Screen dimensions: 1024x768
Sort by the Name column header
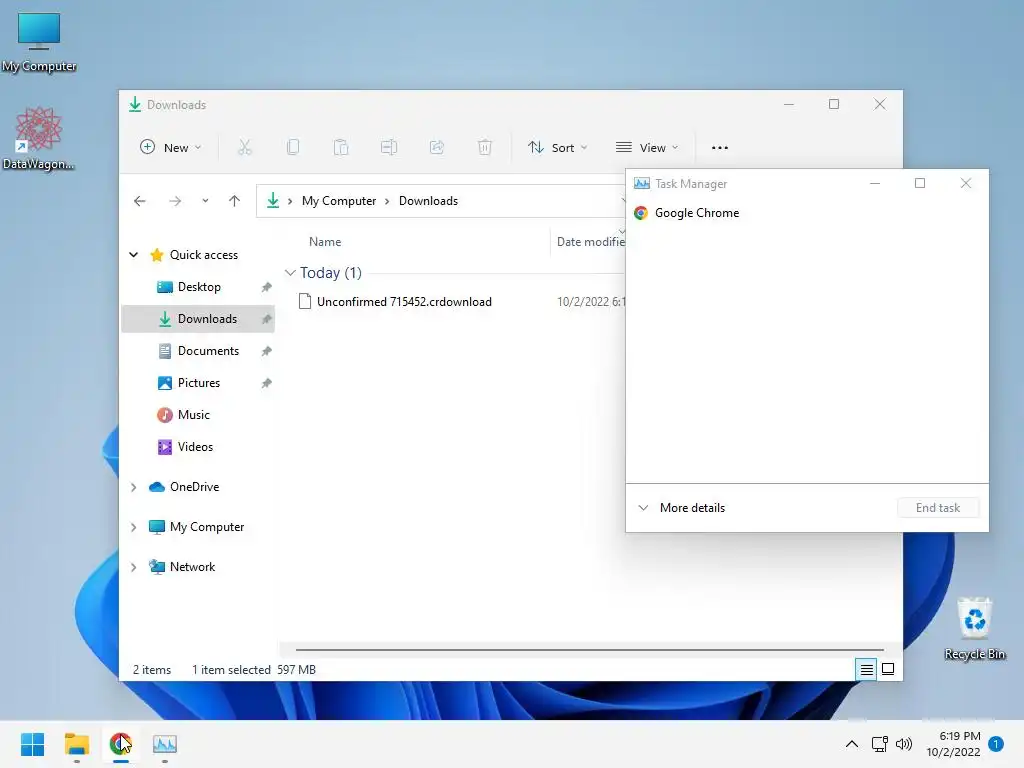[325, 242]
